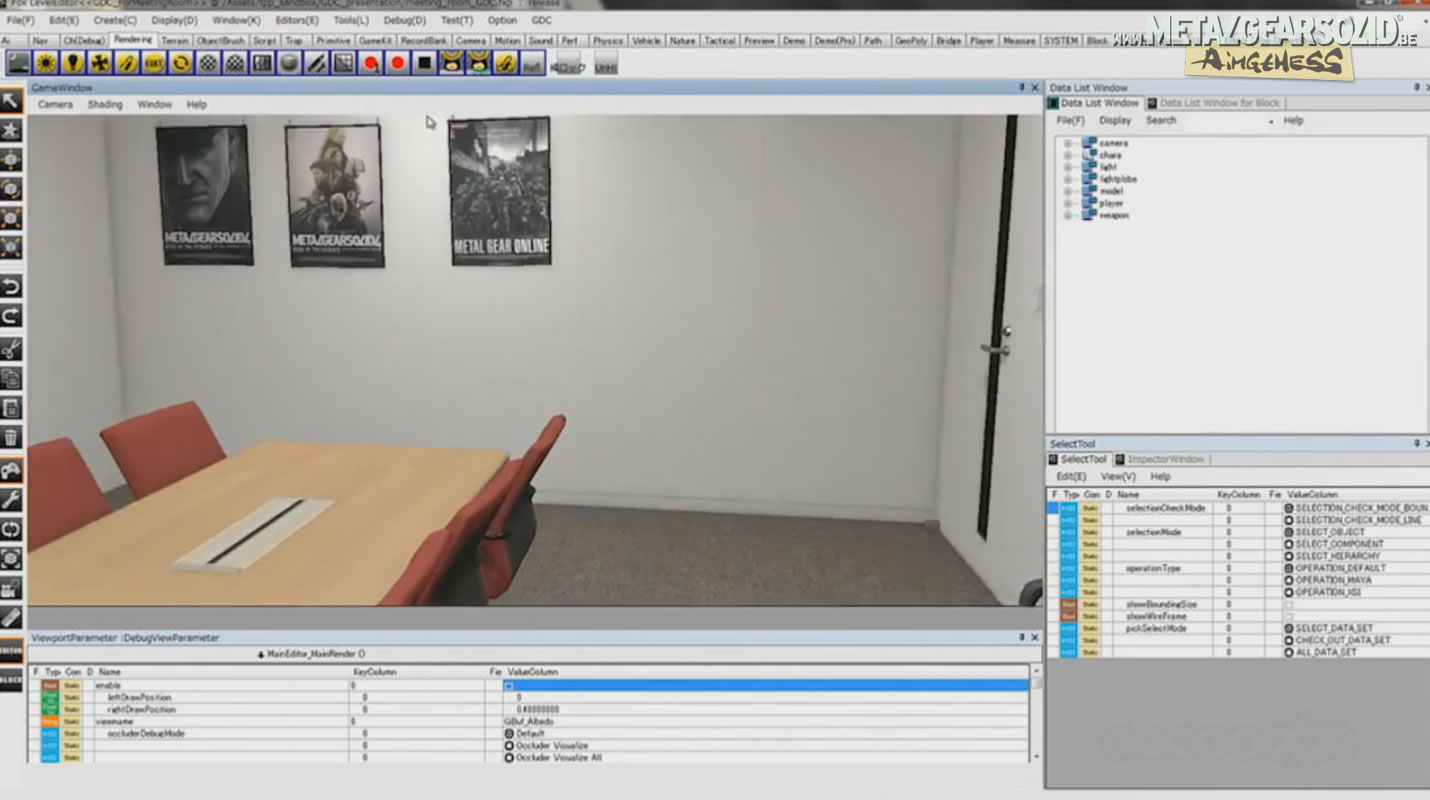Click the first toolbar icon with dark screen
1430x800 pixels.
(18, 63)
